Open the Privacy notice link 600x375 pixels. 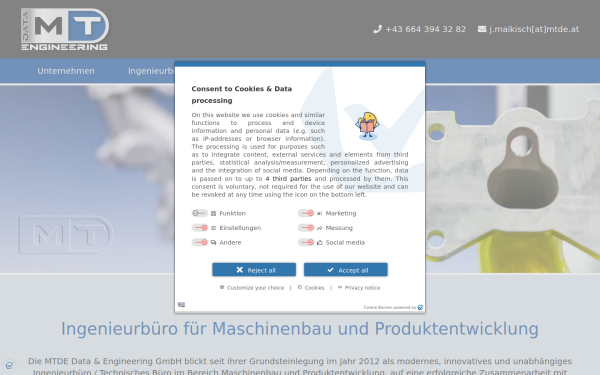click(359, 288)
